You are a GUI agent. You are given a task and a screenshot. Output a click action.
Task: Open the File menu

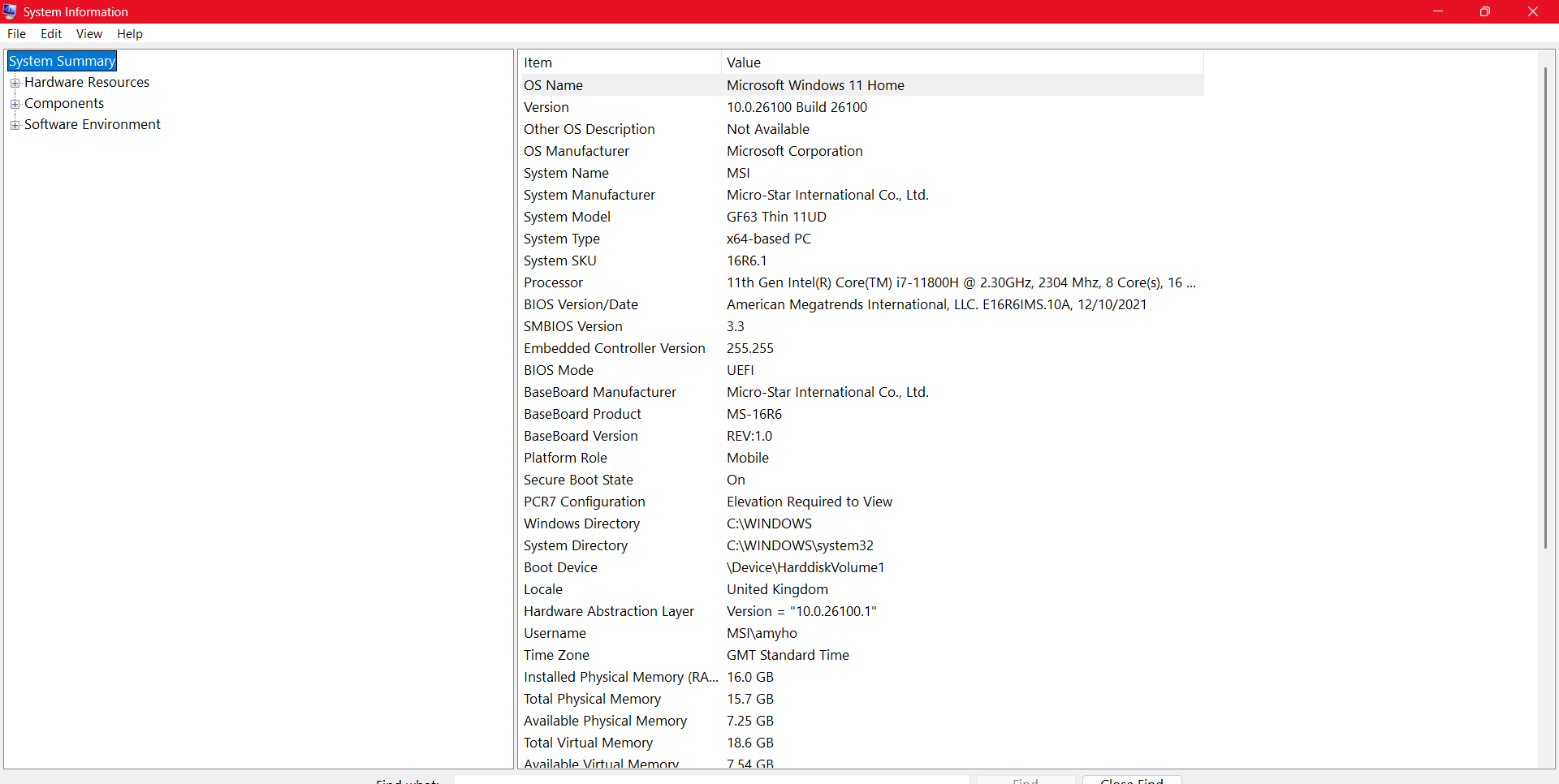16,34
